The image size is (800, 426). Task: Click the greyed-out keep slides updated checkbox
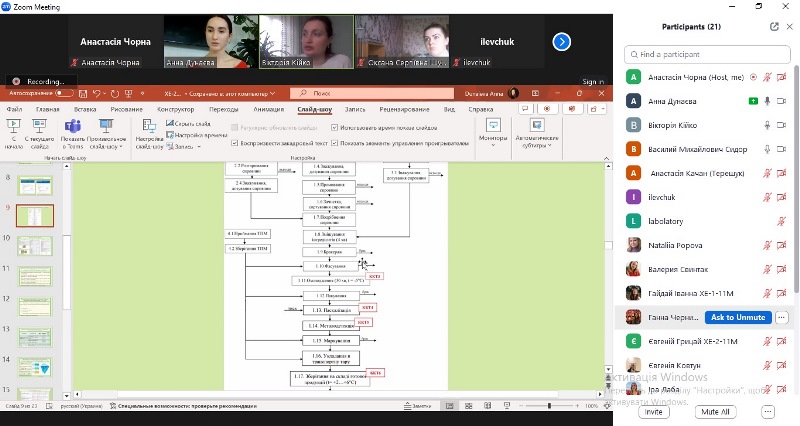pyautogui.click(x=235, y=128)
